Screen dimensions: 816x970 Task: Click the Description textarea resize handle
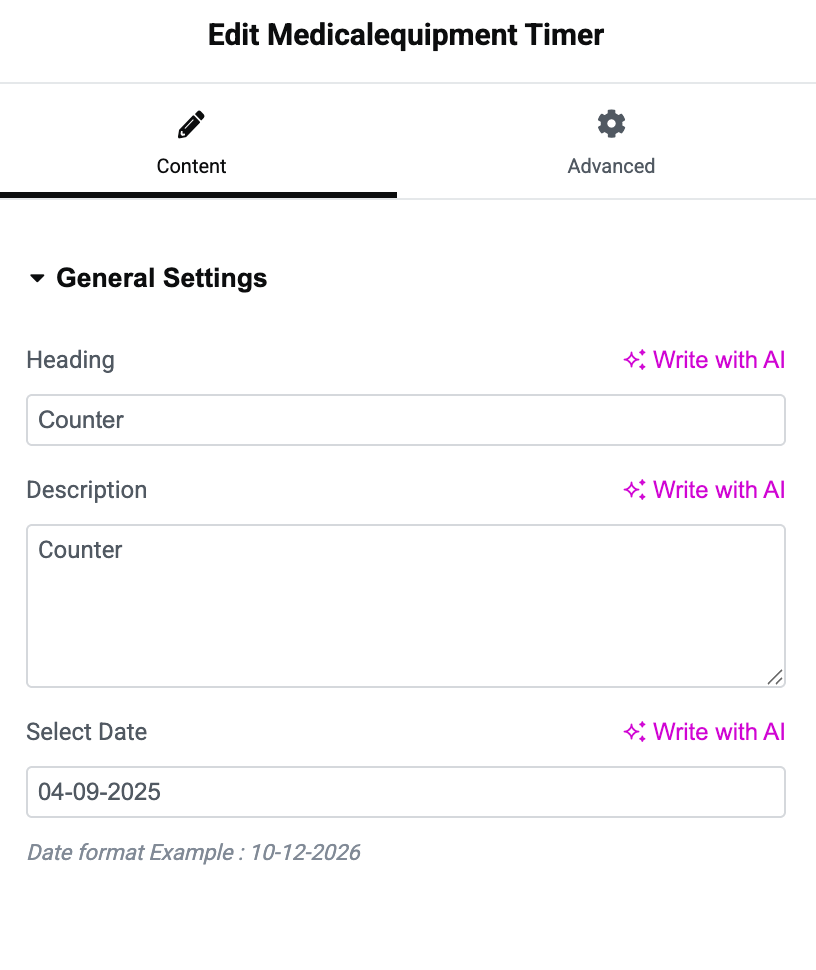tap(775, 677)
